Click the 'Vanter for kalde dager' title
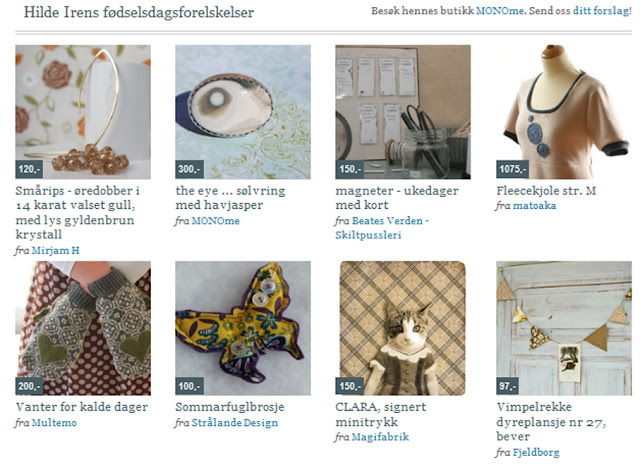Image resolution: width=640 pixels, height=466 pixels. click(82, 407)
